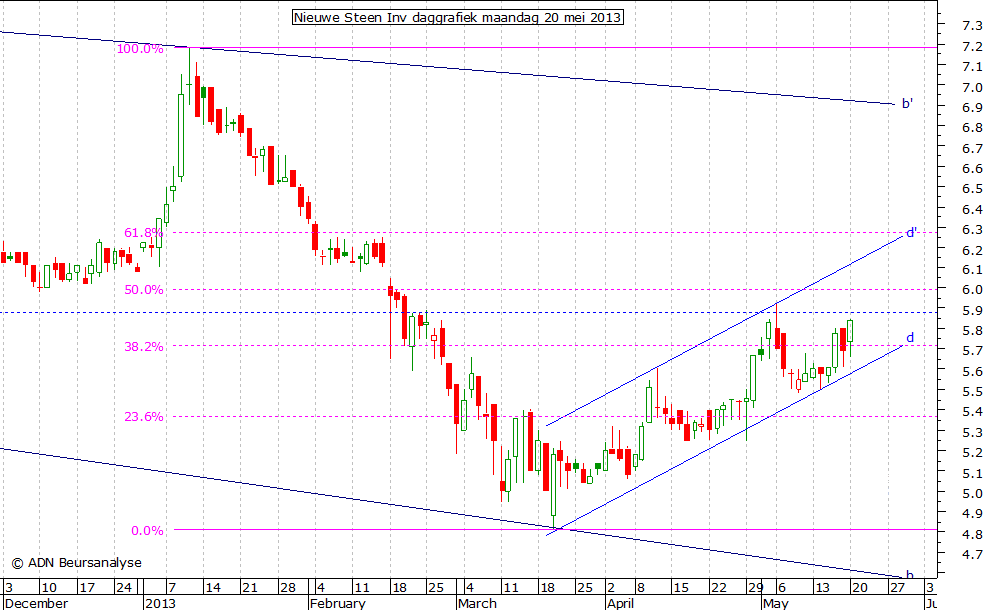985x610 pixels.
Task: Select the 0.0% Fibonacci level label
Action: click(148, 531)
